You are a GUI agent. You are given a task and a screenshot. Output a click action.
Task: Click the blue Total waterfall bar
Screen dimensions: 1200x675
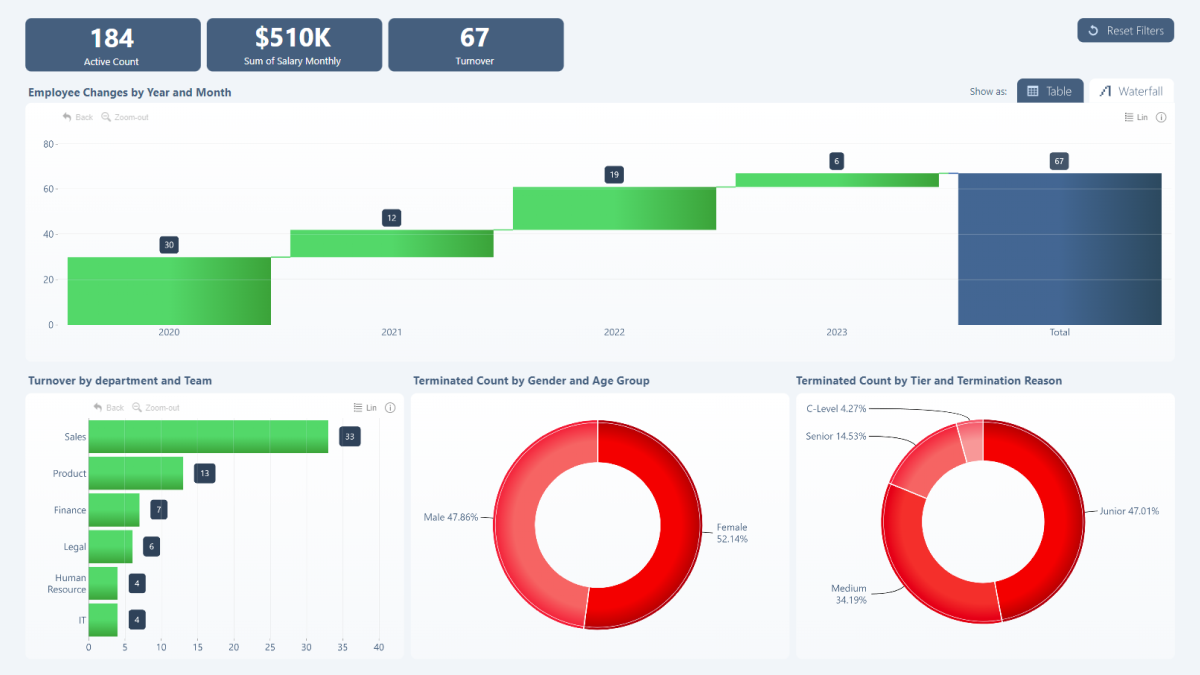[x=1059, y=249]
